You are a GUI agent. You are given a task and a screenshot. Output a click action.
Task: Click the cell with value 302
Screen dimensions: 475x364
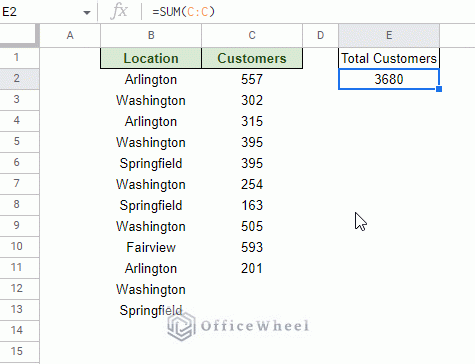tap(252, 100)
